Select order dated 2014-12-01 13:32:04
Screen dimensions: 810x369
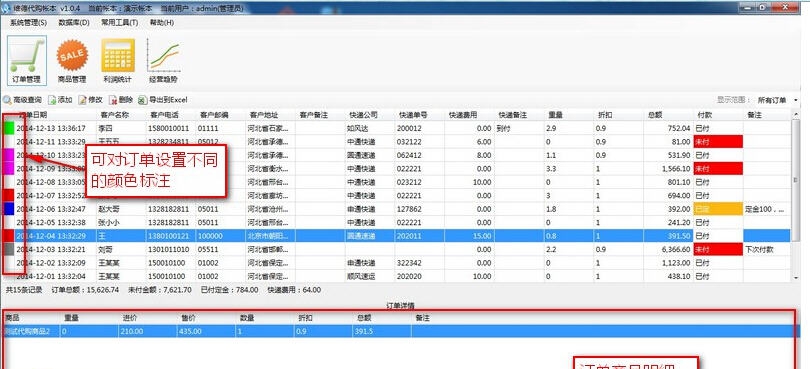point(51,276)
